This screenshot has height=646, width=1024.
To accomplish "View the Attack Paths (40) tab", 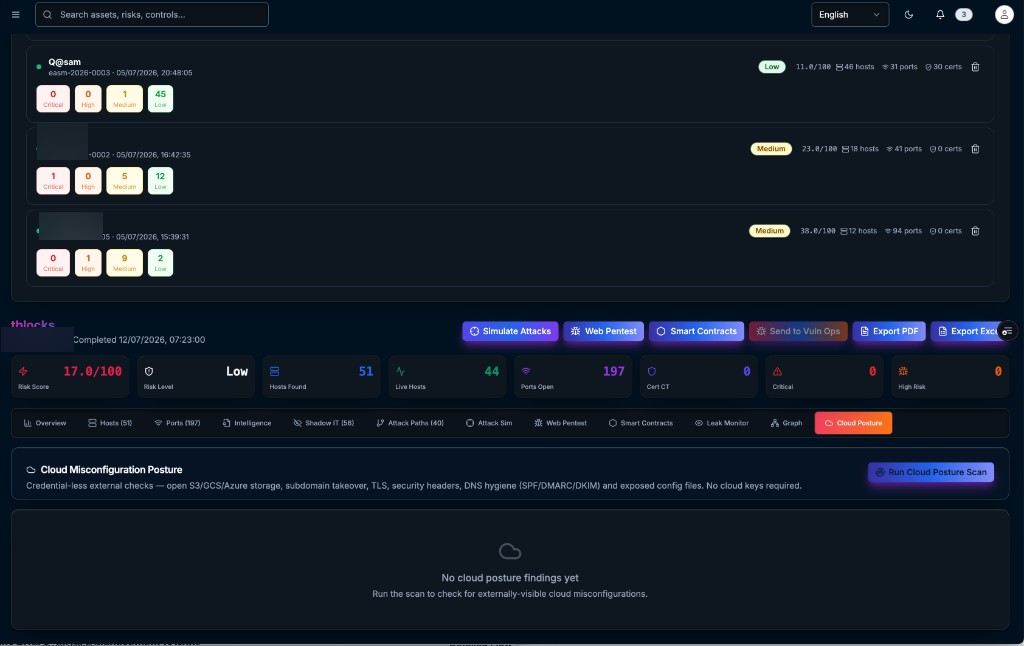I will tap(409, 423).
